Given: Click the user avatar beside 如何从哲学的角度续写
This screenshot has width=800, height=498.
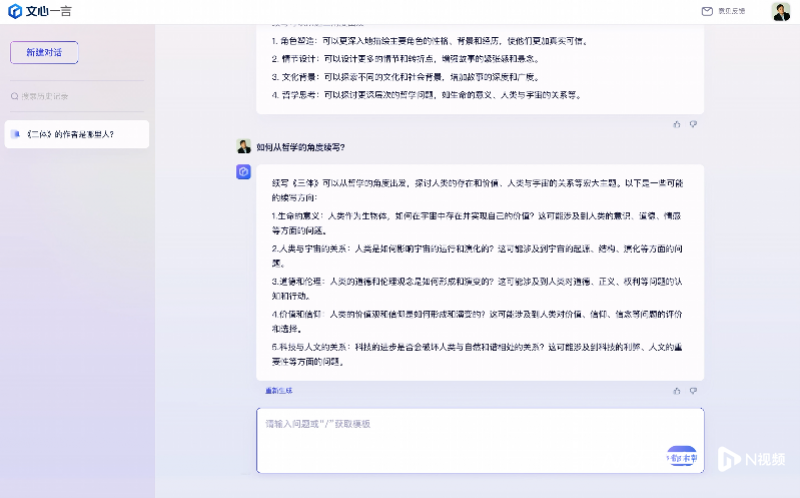Looking at the screenshot, I should (x=244, y=146).
